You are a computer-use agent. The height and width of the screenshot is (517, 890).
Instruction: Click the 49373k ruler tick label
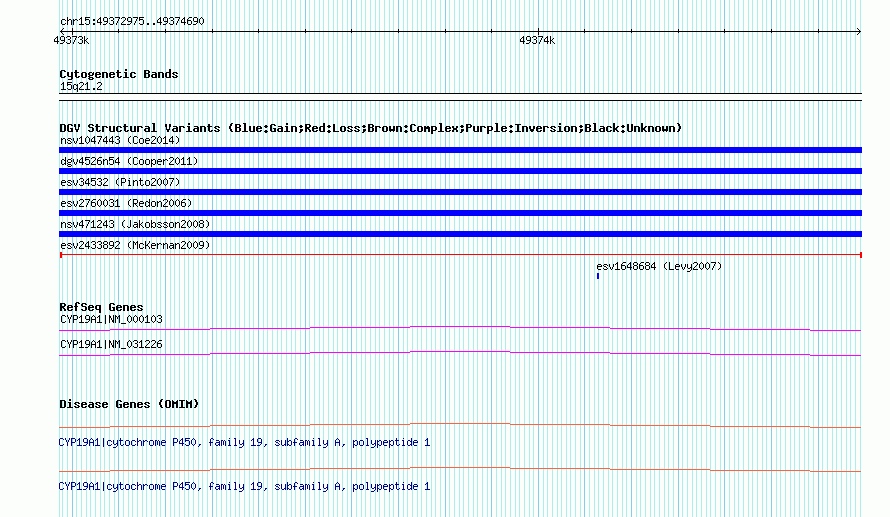pyautogui.click(x=71, y=40)
